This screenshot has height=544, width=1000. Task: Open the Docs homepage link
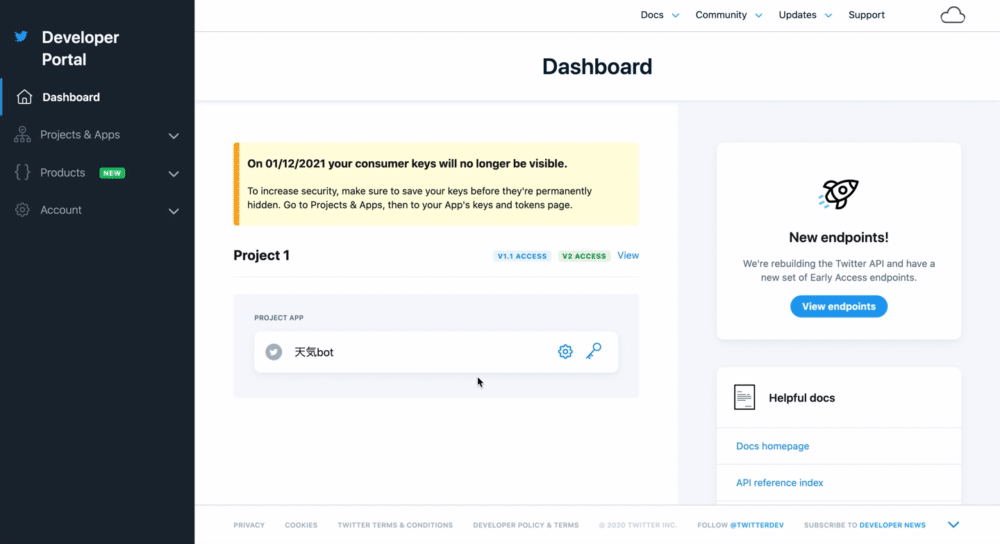tap(772, 446)
